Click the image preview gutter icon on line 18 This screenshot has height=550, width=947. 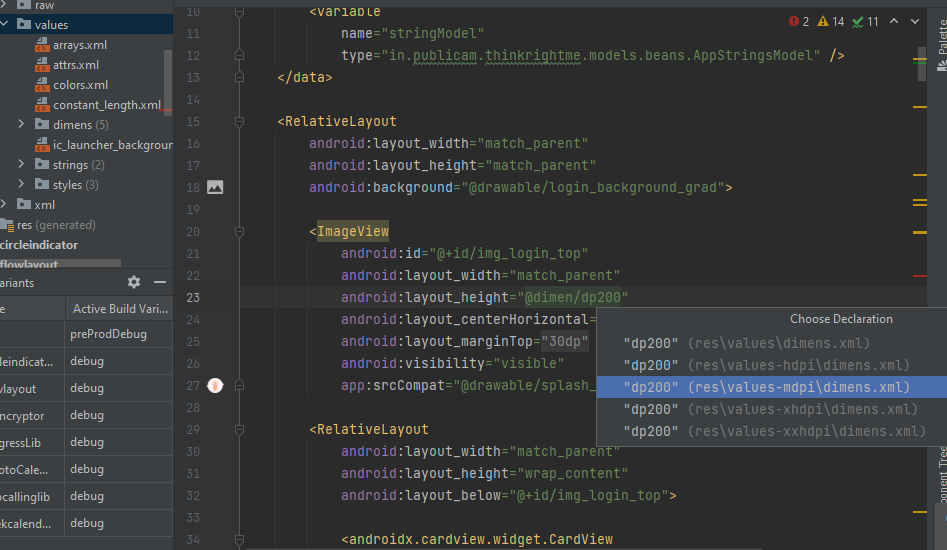215,187
